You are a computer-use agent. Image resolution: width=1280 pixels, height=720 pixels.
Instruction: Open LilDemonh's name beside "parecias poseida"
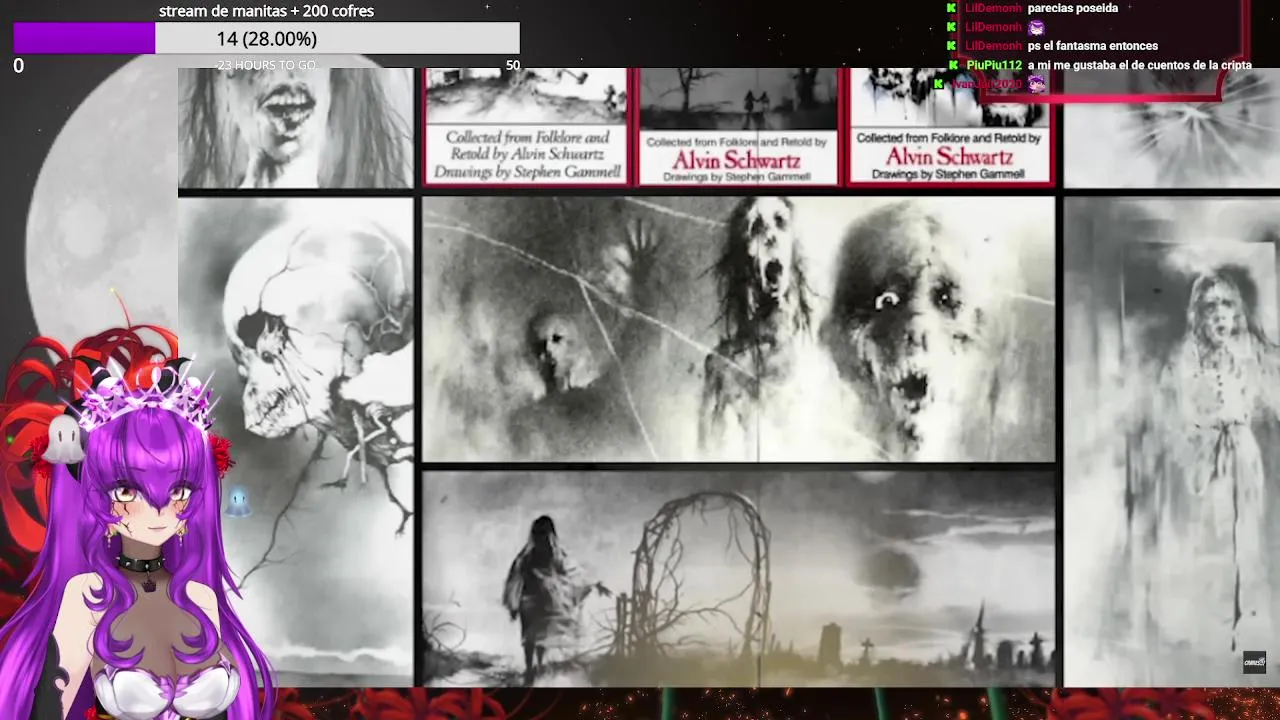point(993,8)
